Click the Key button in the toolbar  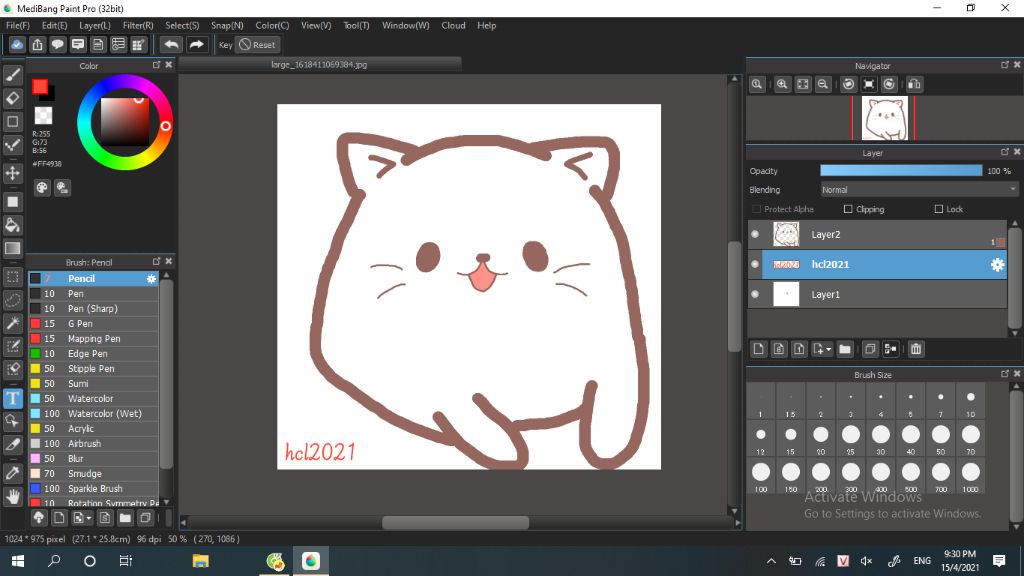[225, 44]
